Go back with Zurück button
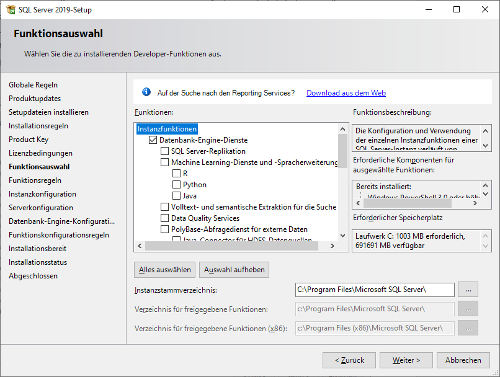The image size is (500, 377). [x=349, y=360]
